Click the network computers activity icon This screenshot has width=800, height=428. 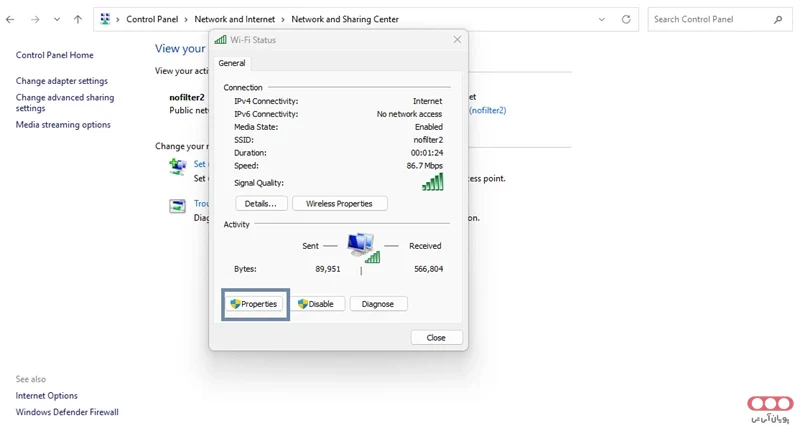pyautogui.click(x=361, y=246)
